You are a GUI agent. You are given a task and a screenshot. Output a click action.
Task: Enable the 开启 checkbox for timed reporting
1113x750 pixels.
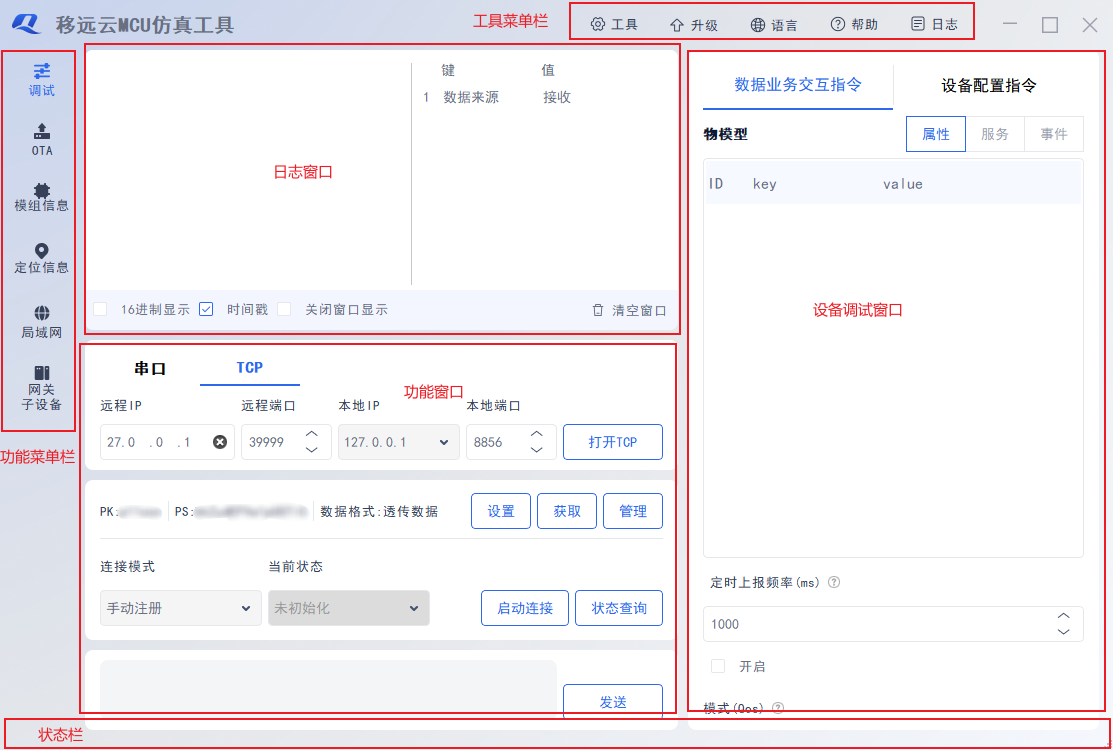coord(718,666)
